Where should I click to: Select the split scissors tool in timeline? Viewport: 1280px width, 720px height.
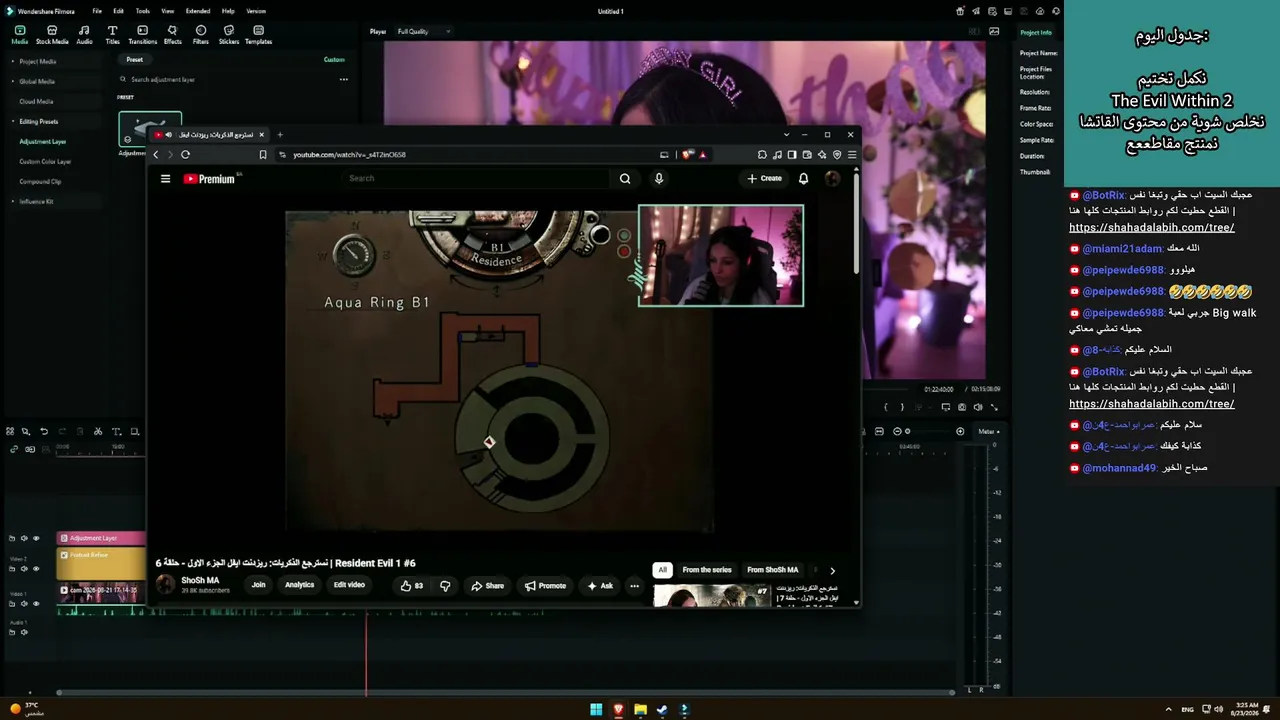point(98,432)
